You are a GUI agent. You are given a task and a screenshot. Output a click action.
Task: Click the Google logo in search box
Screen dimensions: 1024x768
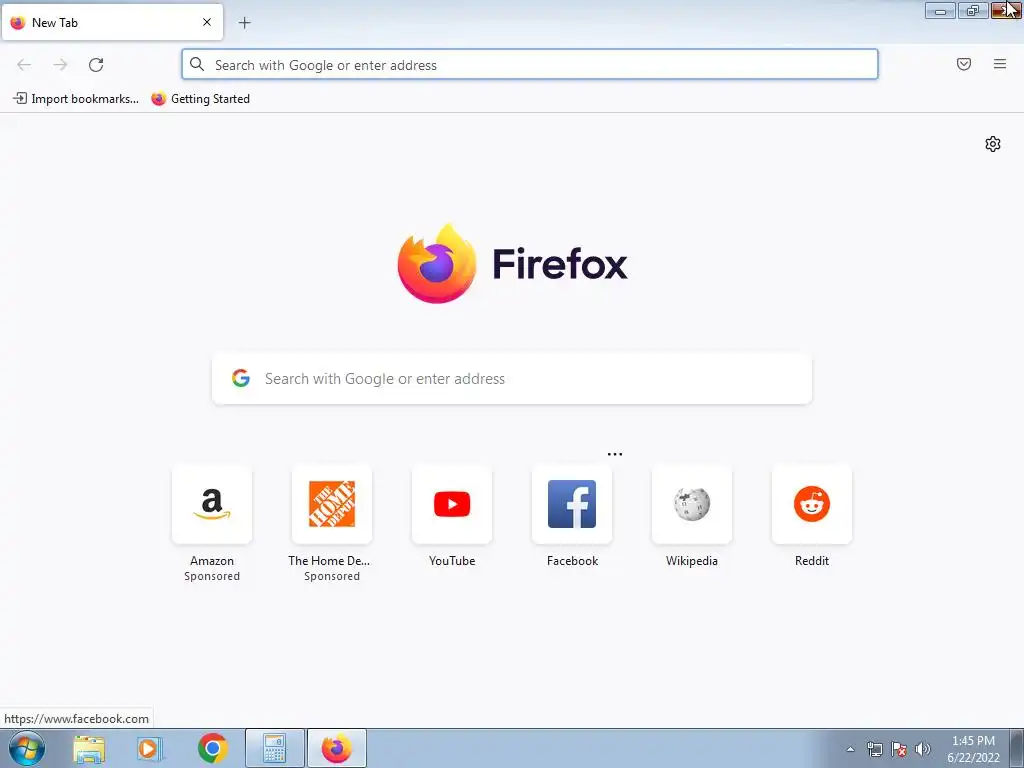click(241, 378)
